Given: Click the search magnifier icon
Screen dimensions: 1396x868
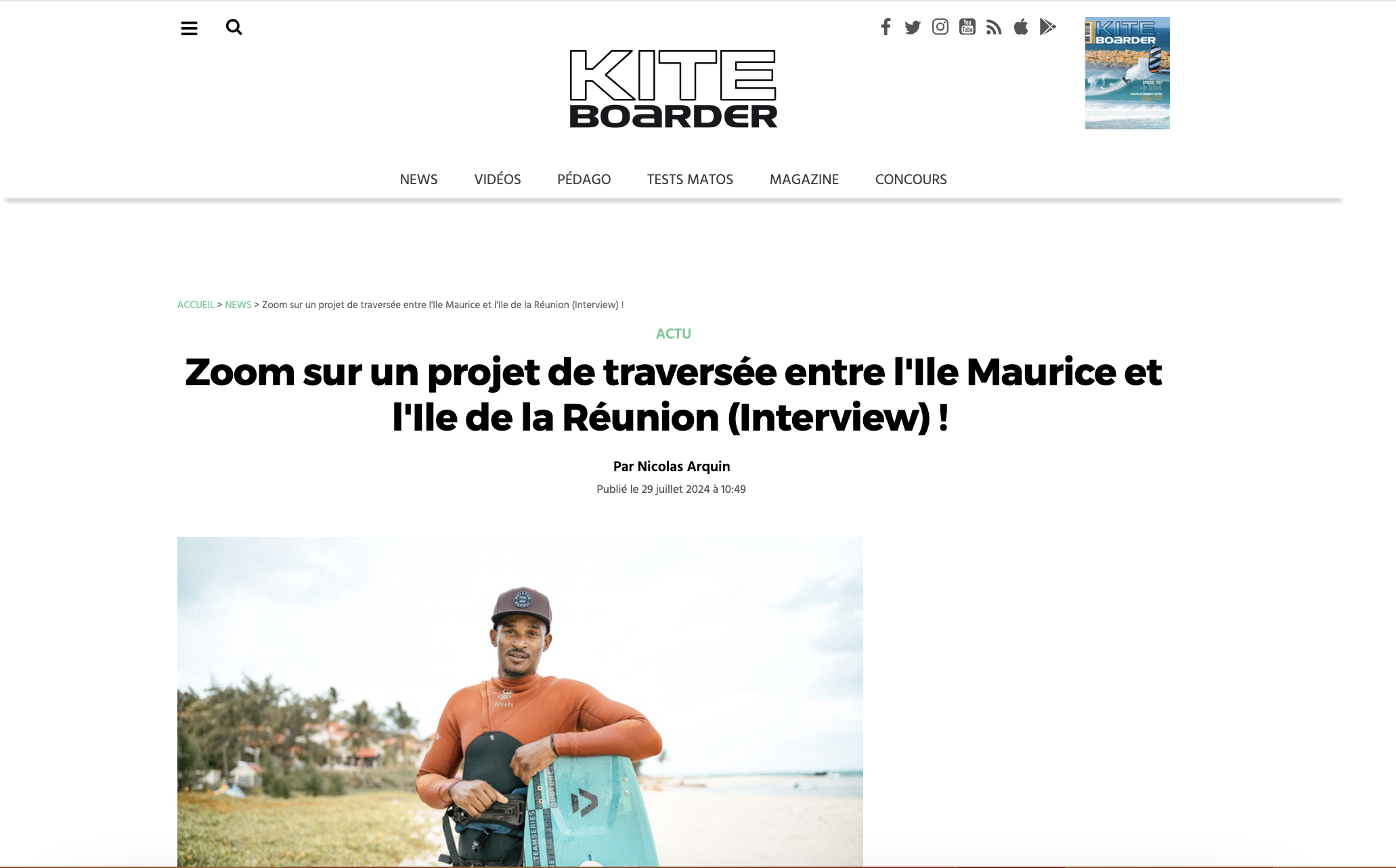Looking at the screenshot, I should click(x=234, y=27).
